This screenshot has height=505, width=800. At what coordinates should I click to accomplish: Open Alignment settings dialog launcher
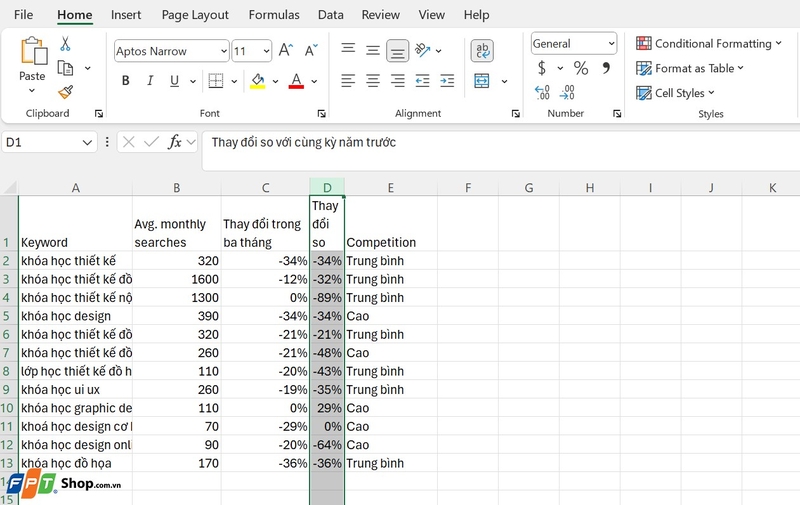pyautogui.click(x=516, y=114)
